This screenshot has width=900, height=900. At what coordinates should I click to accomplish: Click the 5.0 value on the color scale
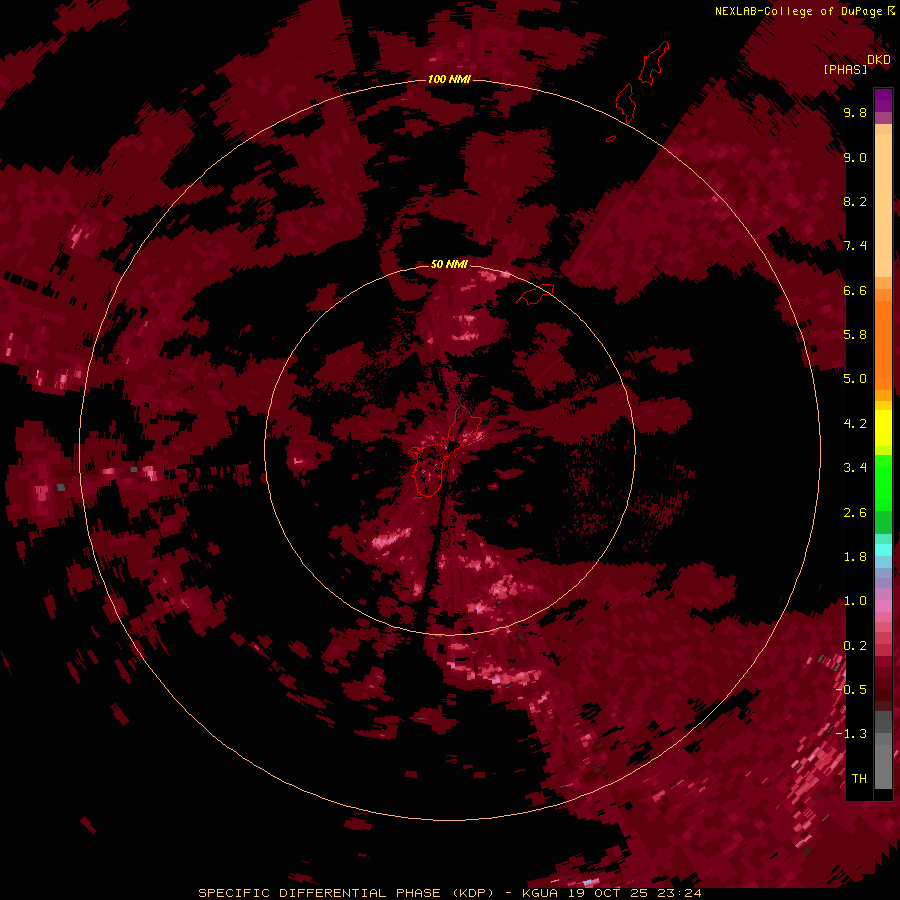(855, 379)
